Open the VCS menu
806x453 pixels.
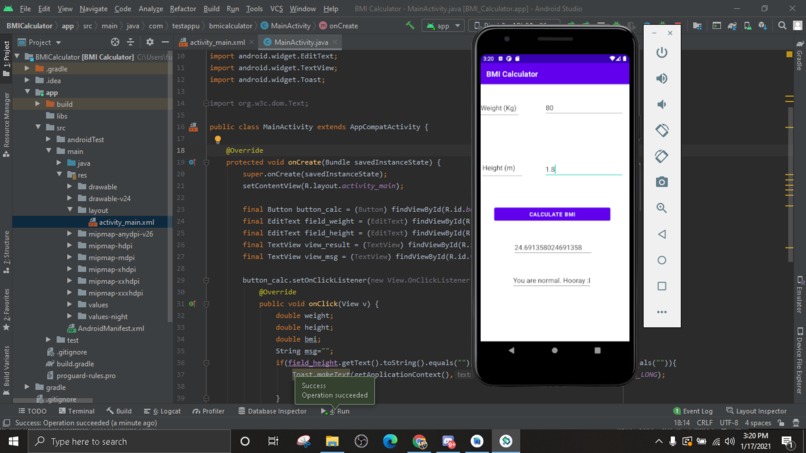(x=276, y=9)
